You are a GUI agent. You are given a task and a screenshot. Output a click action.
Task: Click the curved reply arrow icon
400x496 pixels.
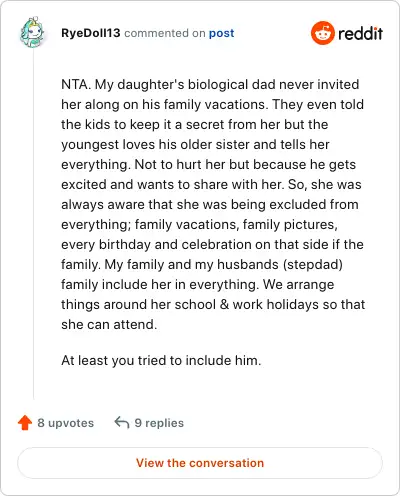122,423
